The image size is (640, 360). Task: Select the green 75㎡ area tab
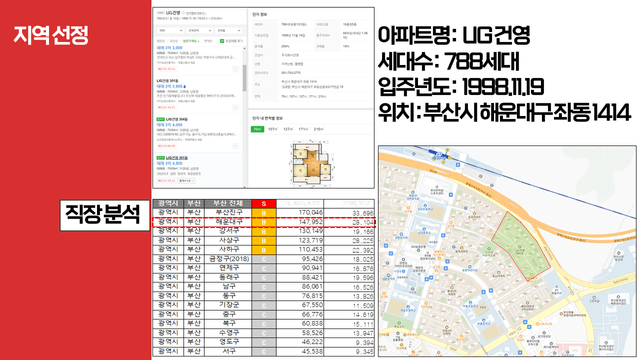(257, 129)
